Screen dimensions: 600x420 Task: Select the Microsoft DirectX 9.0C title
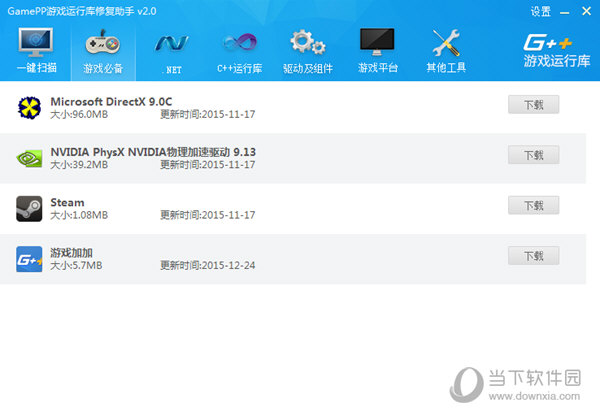click(111, 102)
